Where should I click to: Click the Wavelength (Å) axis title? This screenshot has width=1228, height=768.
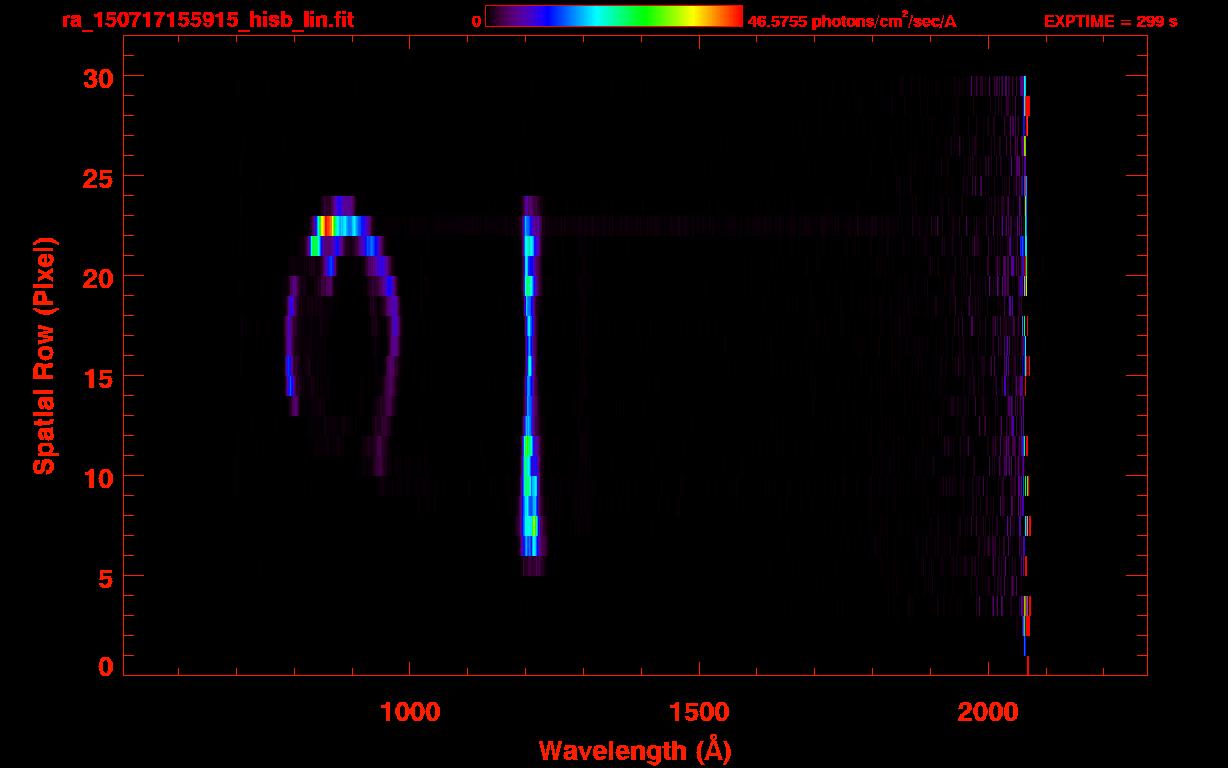tap(634, 750)
